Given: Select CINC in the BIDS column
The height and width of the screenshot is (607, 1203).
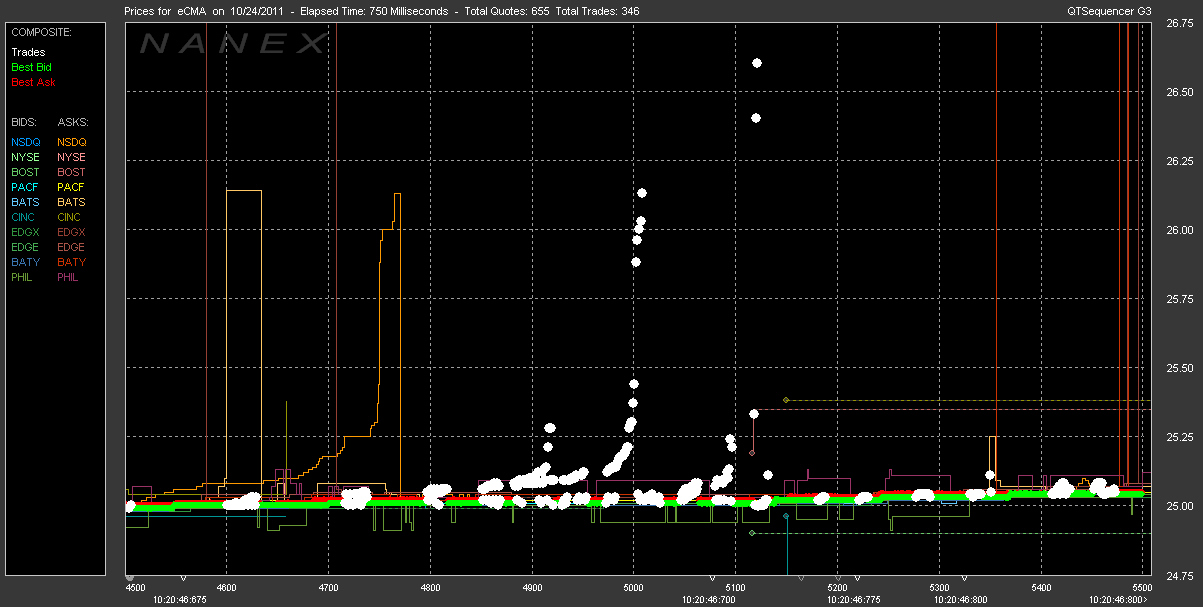Looking at the screenshot, I should tap(25, 217).
